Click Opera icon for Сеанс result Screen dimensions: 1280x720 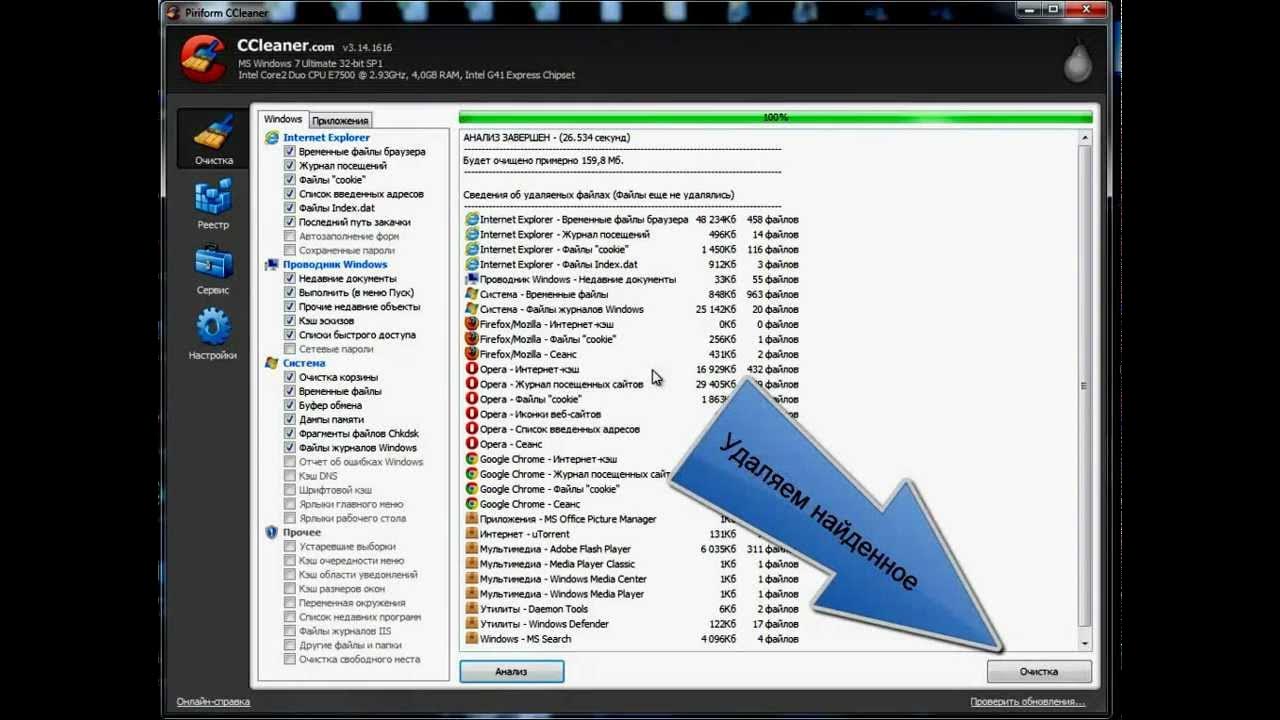[472, 444]
